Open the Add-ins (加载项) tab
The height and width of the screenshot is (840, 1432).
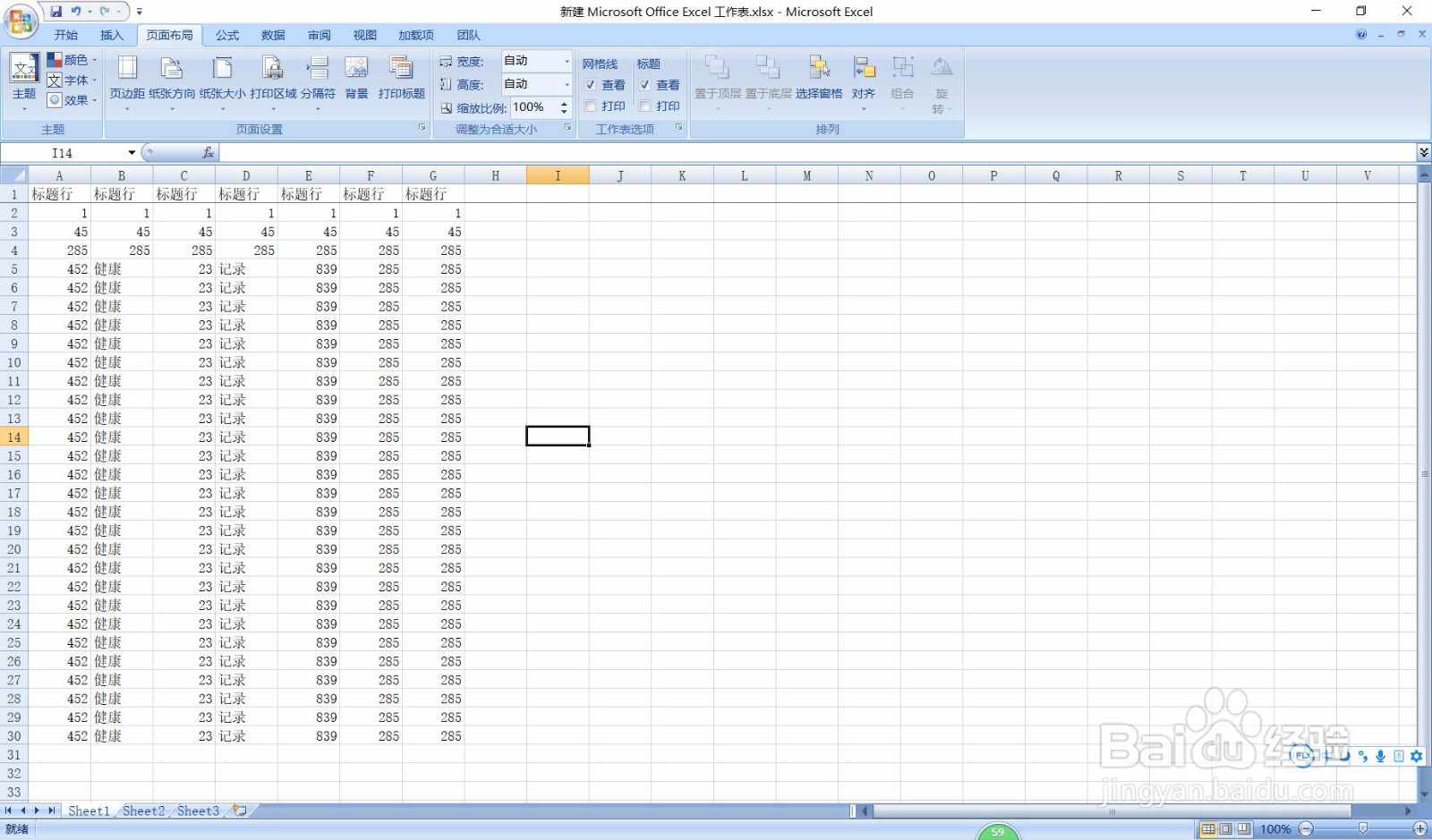(x=416, y=35)
